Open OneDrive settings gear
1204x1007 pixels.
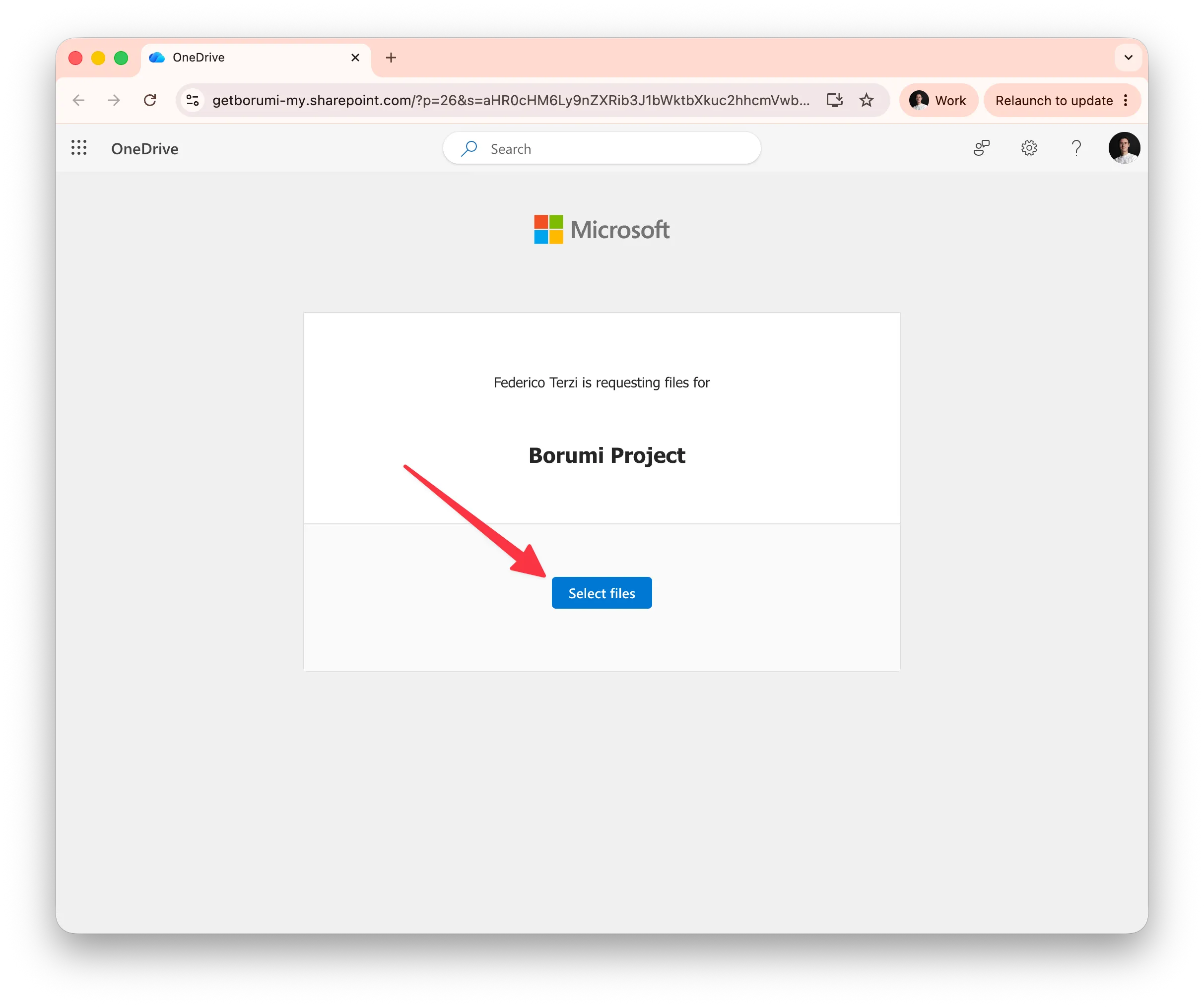[1028, 148]
